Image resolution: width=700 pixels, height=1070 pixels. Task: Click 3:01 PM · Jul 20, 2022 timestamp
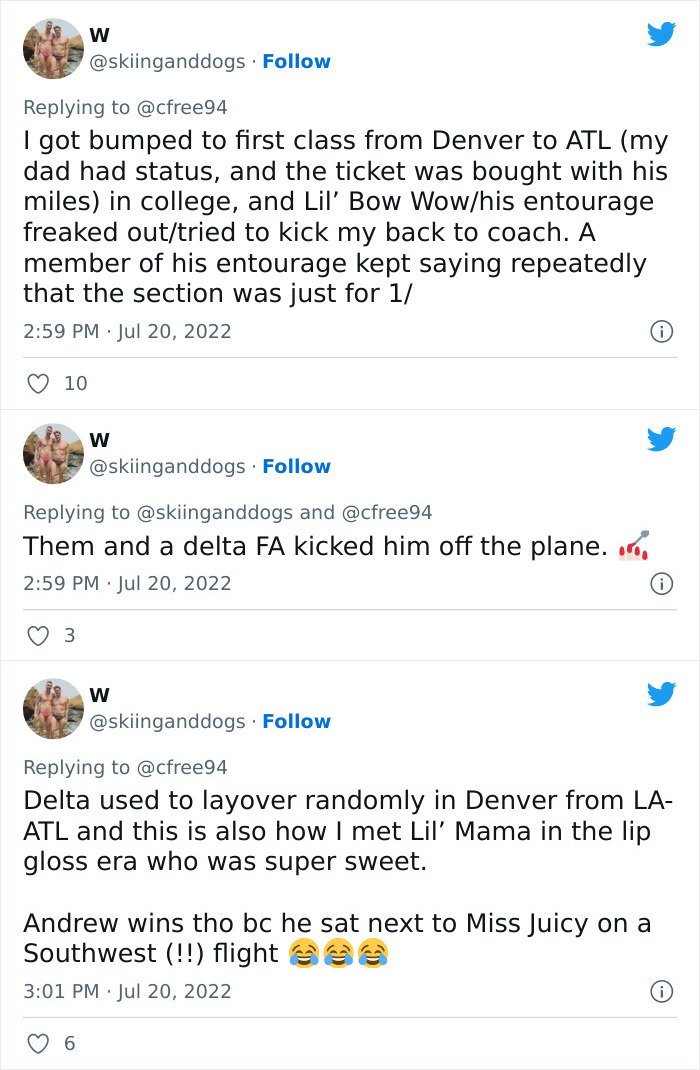pyautogui.click(x=127, y=991)
